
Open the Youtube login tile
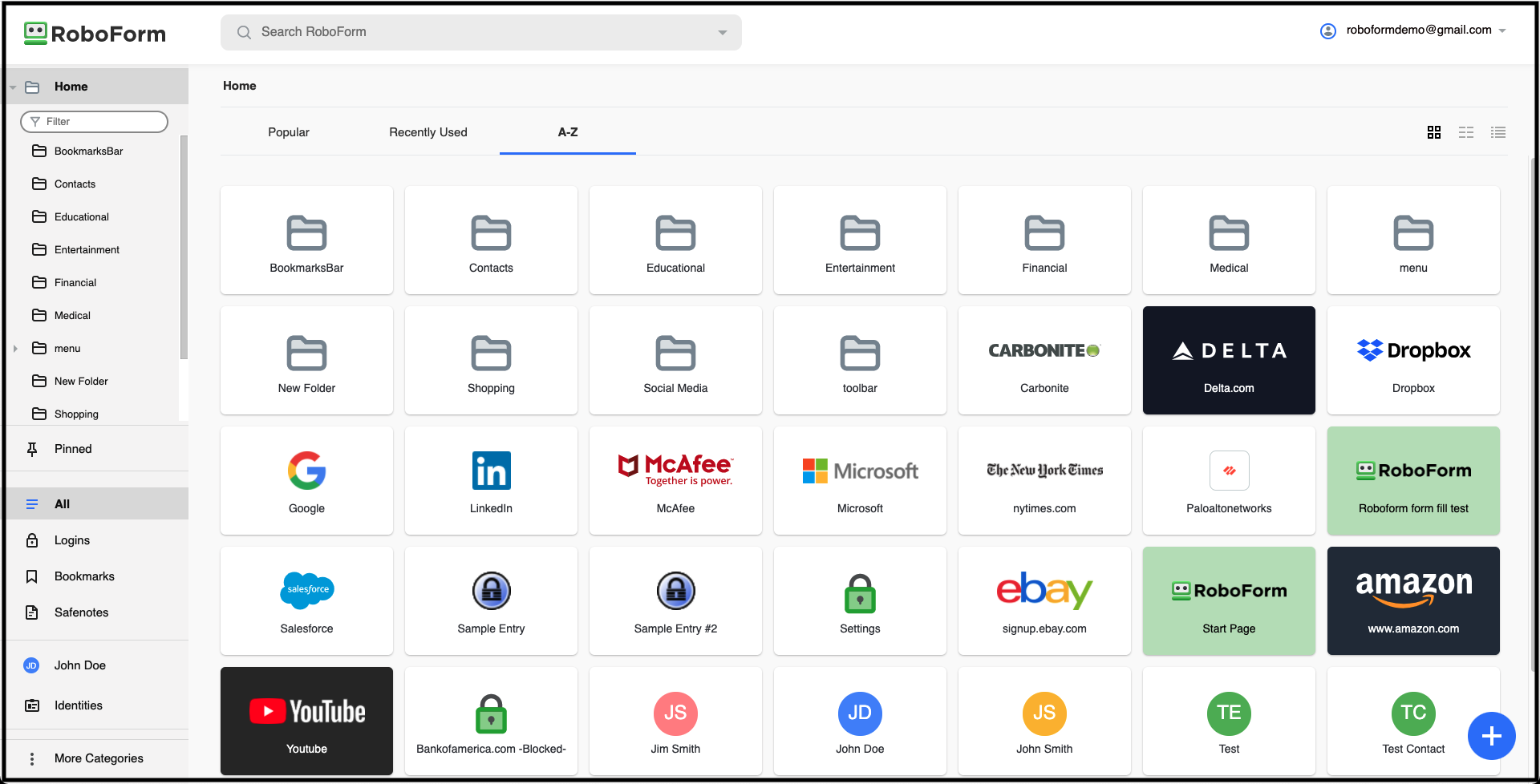coord(306,721)
